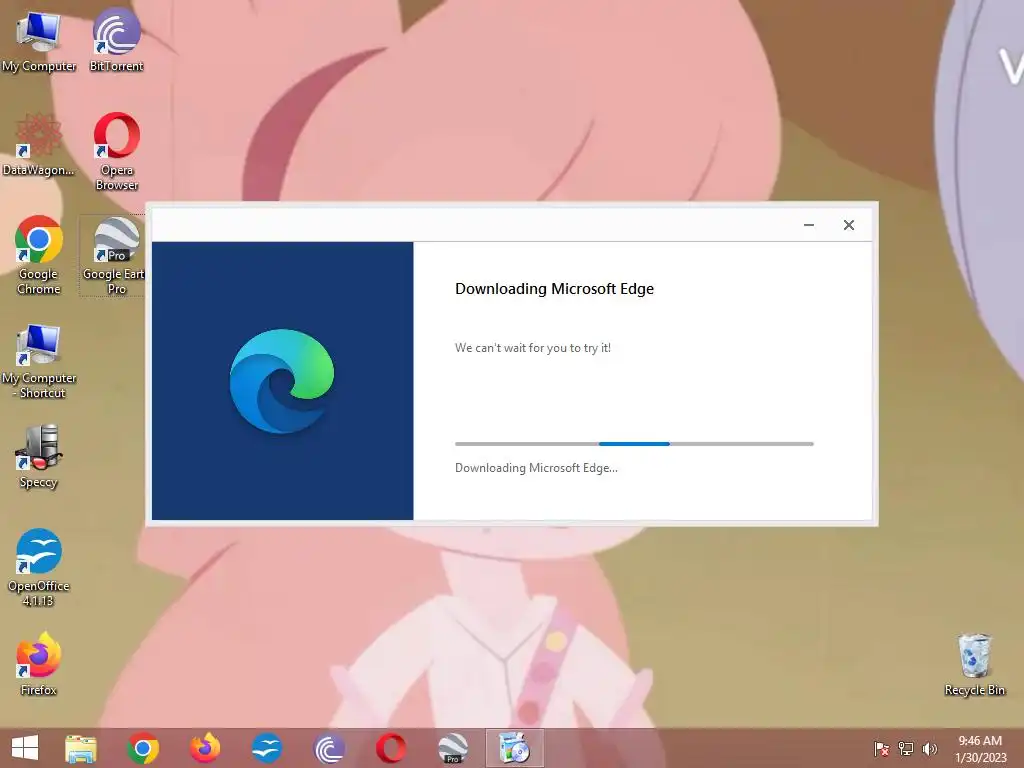Minimize the Edge installer window

point(808,225)
